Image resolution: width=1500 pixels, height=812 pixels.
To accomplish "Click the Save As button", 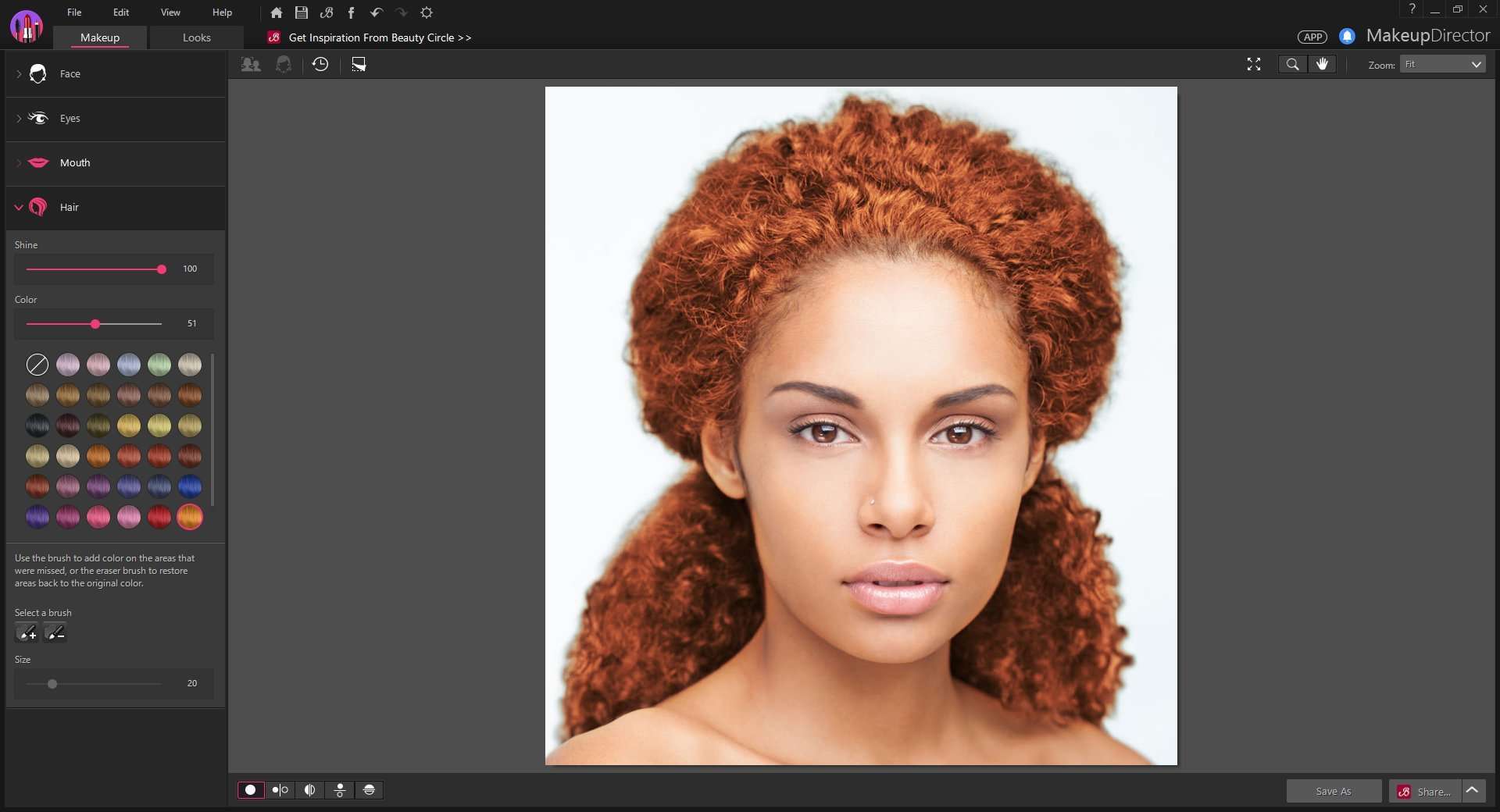I will pos(1334,791).
